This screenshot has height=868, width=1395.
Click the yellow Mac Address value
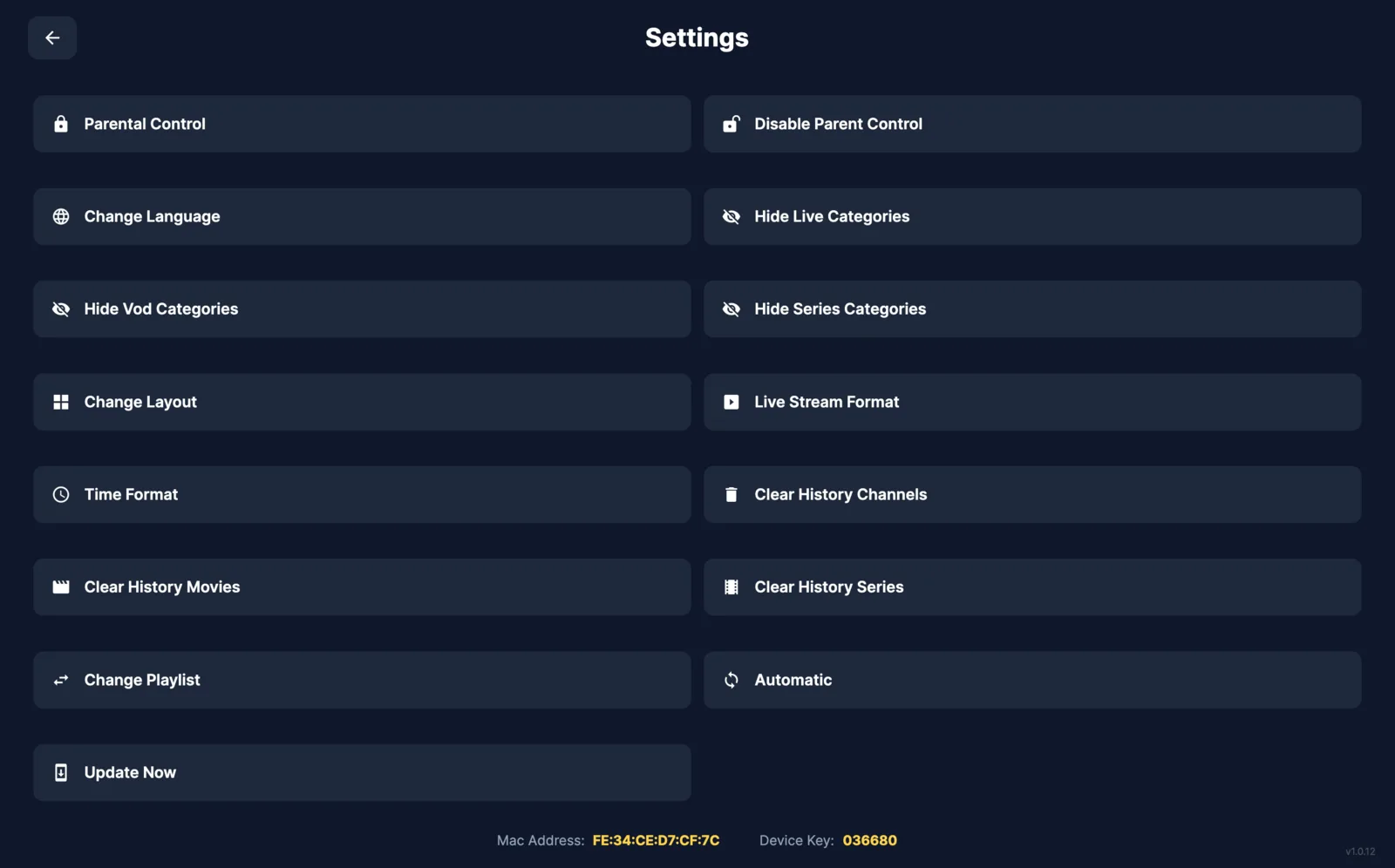point(656,840)
